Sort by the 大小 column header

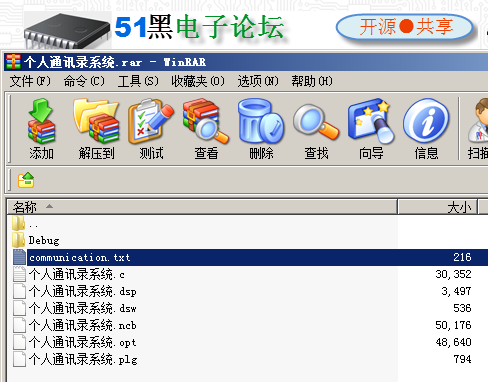click(438, 207)
